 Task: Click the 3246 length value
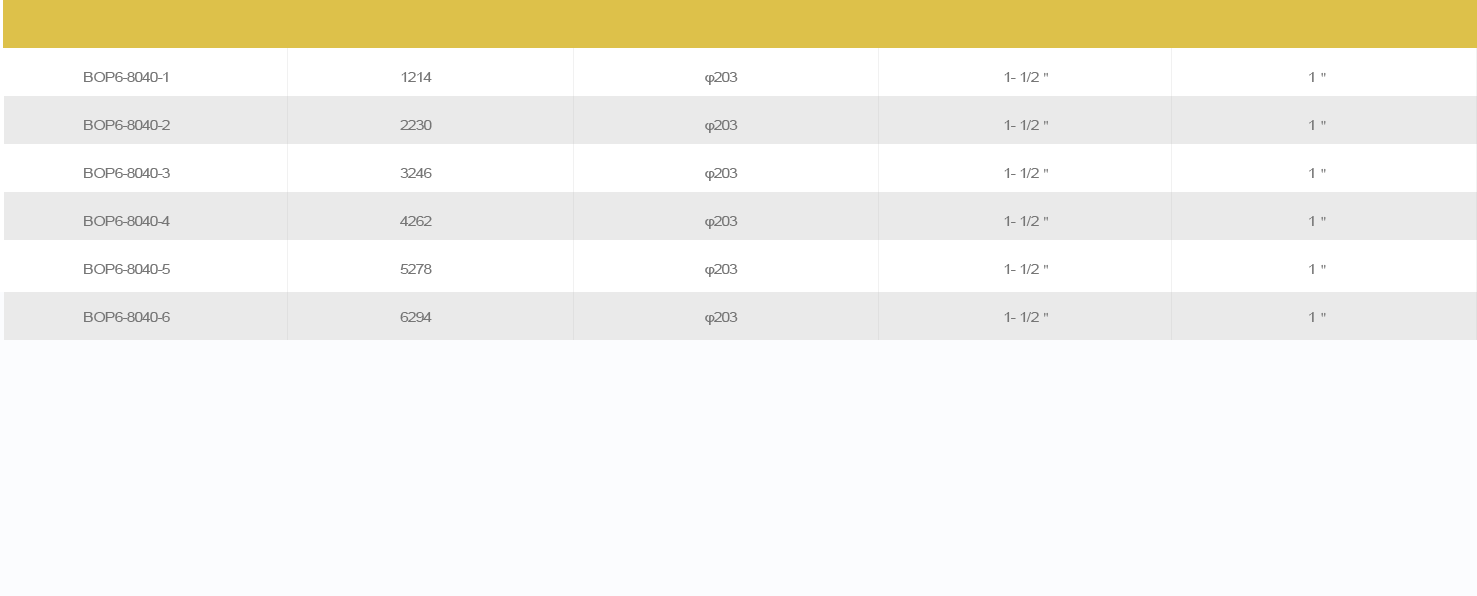click(416, 173)
